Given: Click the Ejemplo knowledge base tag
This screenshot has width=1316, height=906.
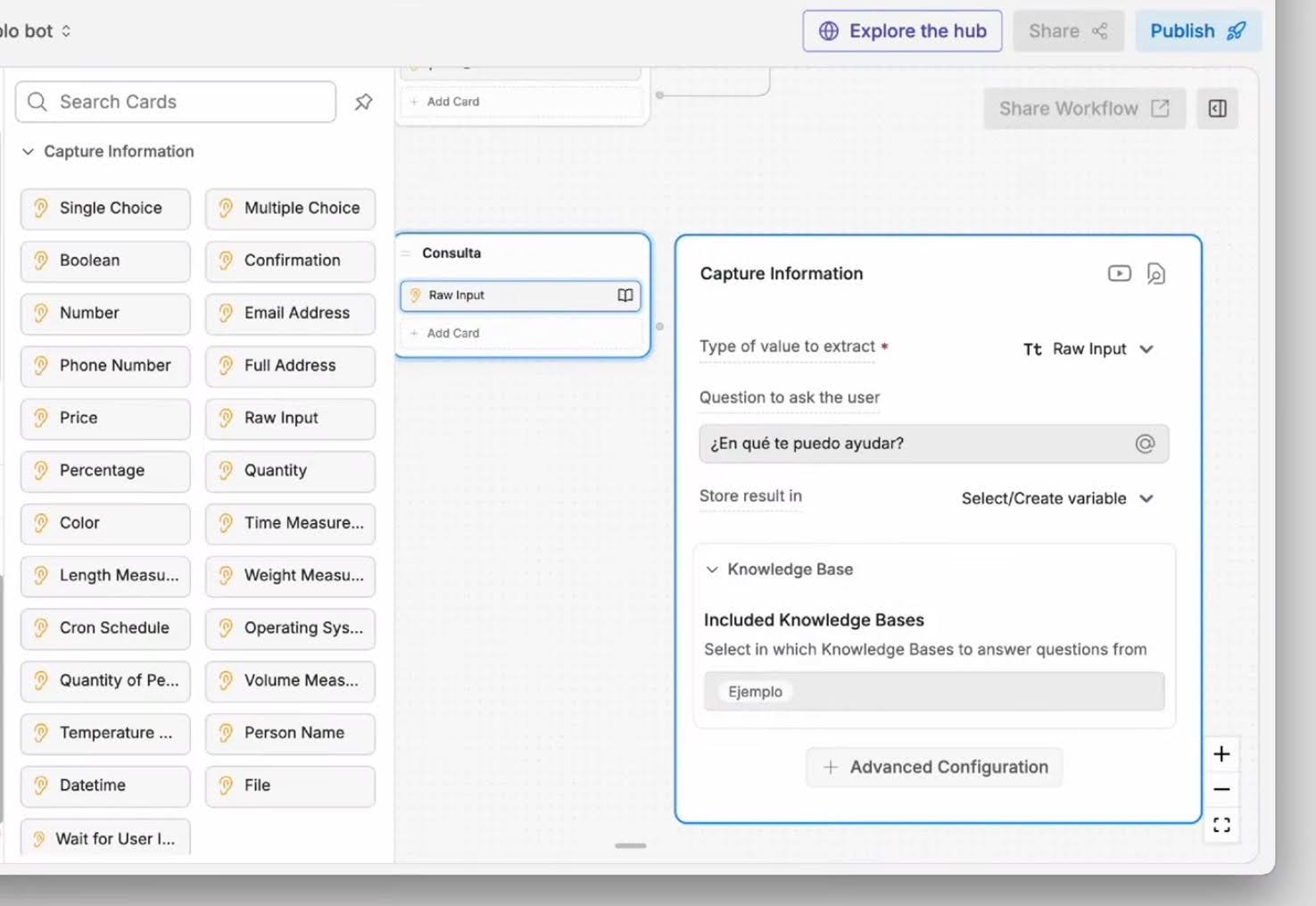Looking at the screenshot, I should click(x=755, y=692).
